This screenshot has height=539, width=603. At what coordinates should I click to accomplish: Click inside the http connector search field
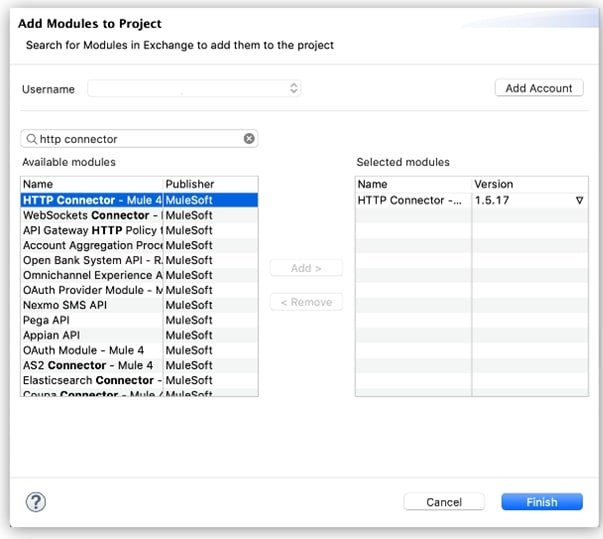point(139,139)
